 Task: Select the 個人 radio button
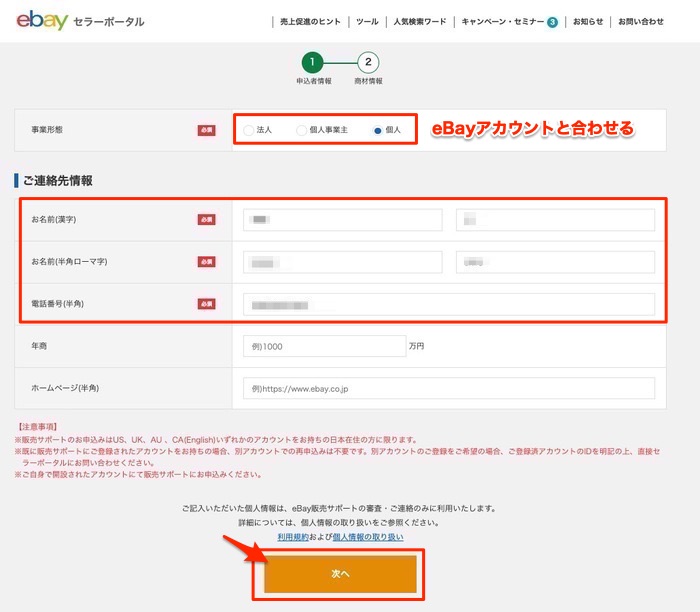pos(377,130)
